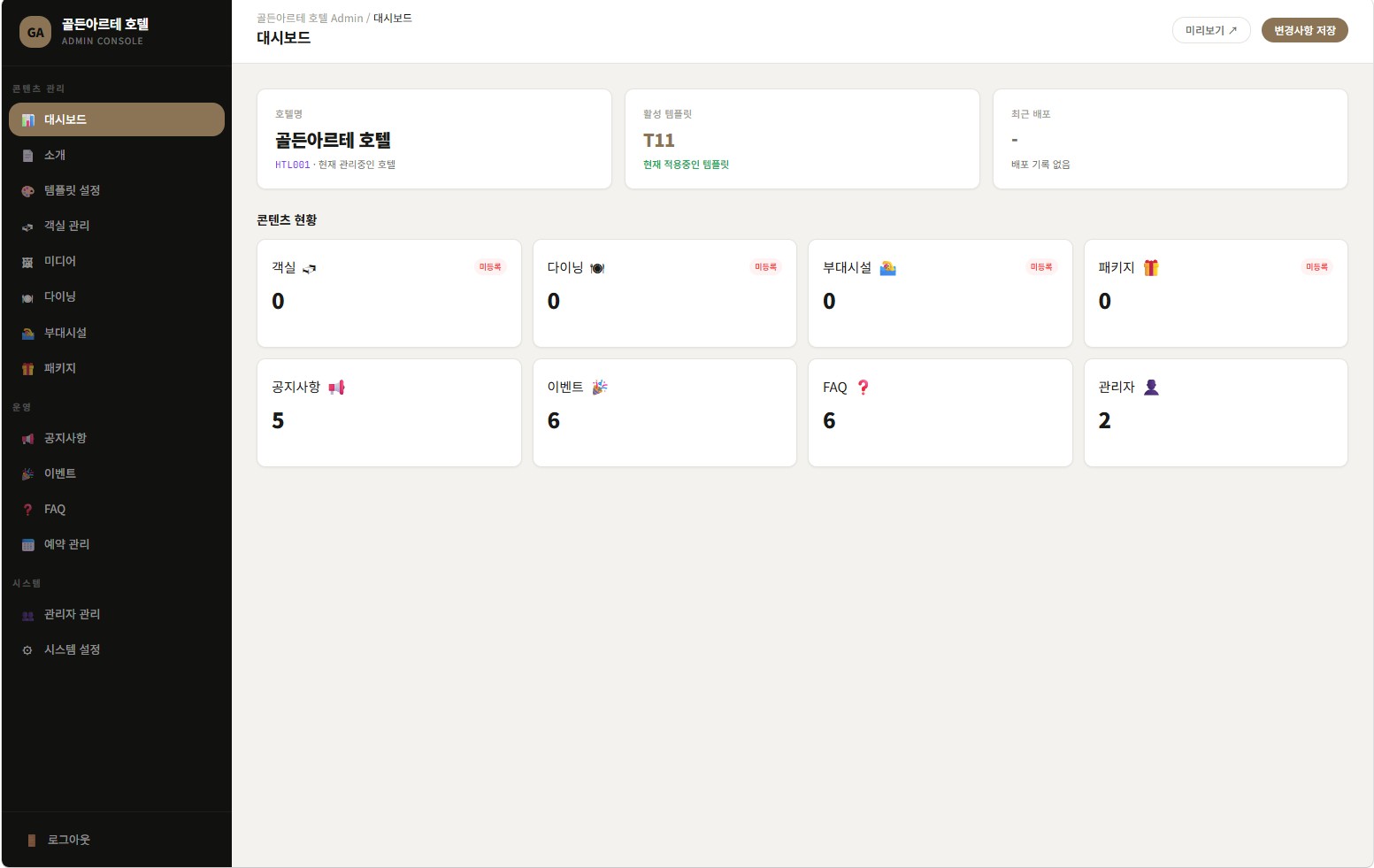1374x868 pixels.
Task: Open 시스템 설정 from sidebar
Action: pyautogui.click(x=117, y=650)
